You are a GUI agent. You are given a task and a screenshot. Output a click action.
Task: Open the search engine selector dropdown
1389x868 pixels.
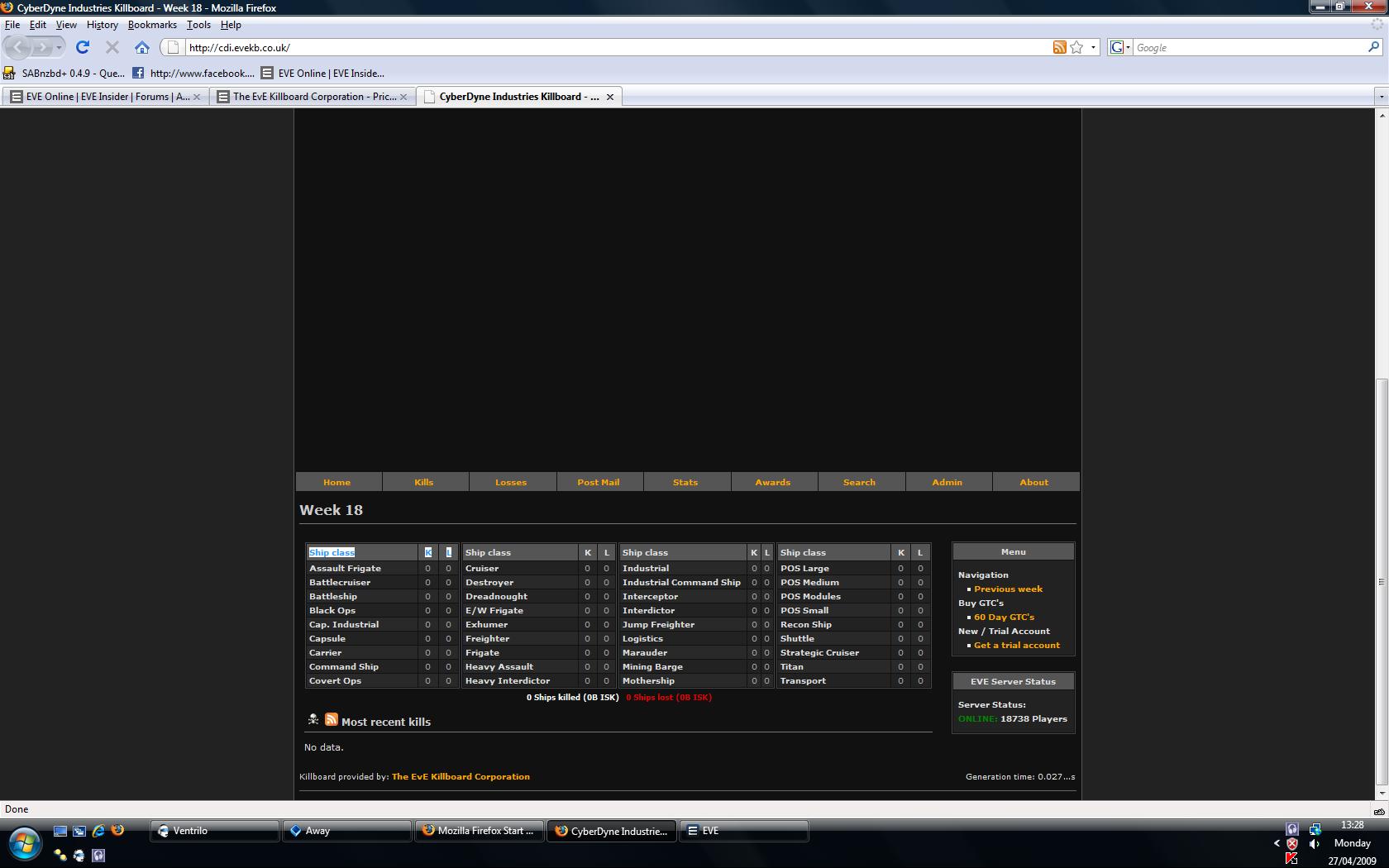1119,47
